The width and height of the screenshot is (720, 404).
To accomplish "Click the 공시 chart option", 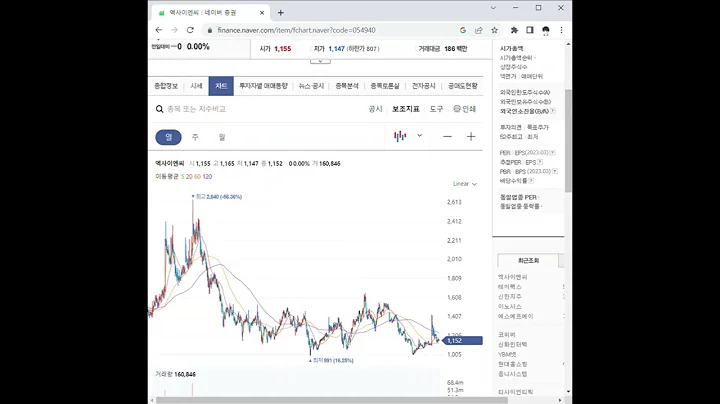I will [375, 109].
